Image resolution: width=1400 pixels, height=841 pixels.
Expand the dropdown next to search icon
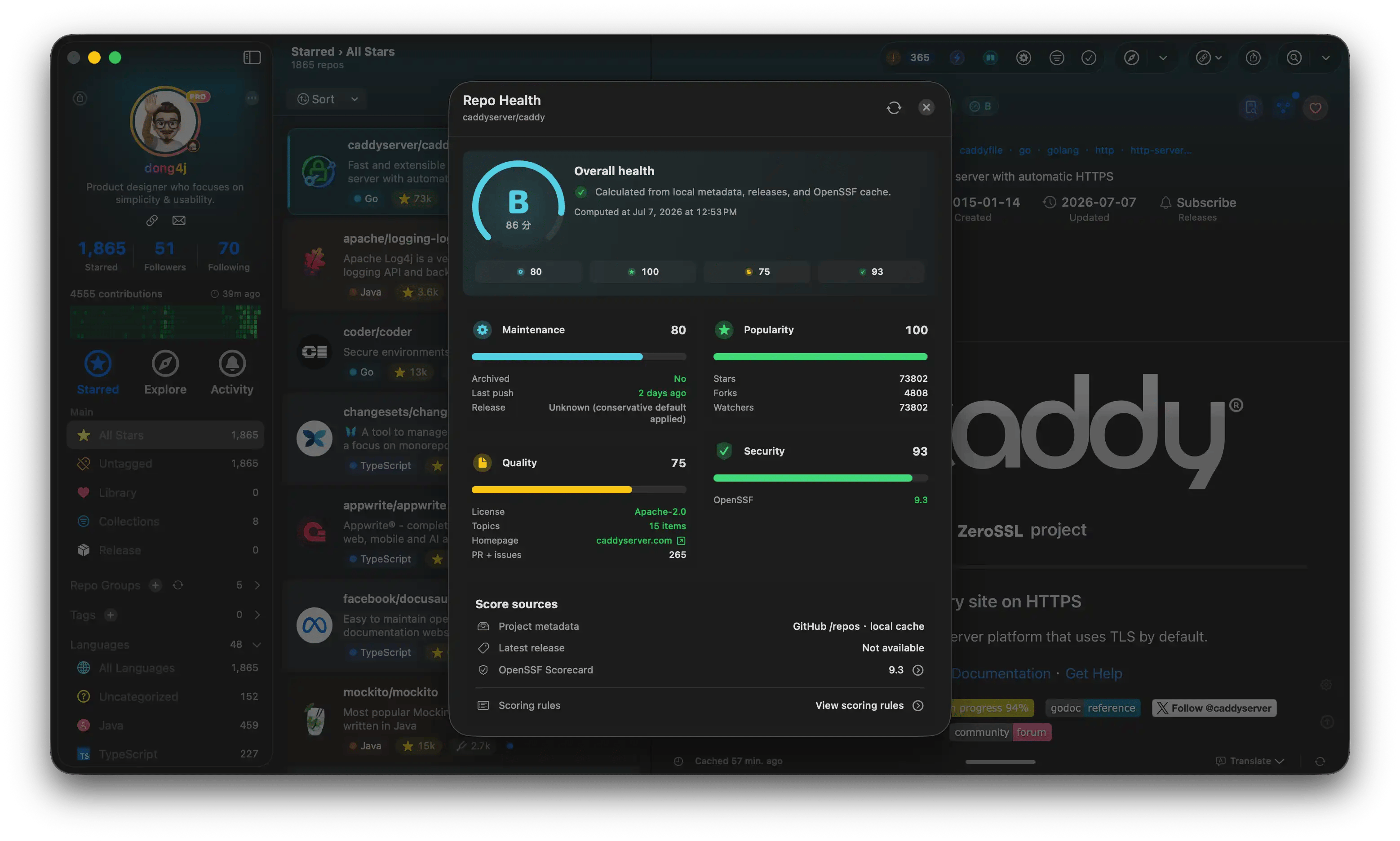tap(1325, 57)
